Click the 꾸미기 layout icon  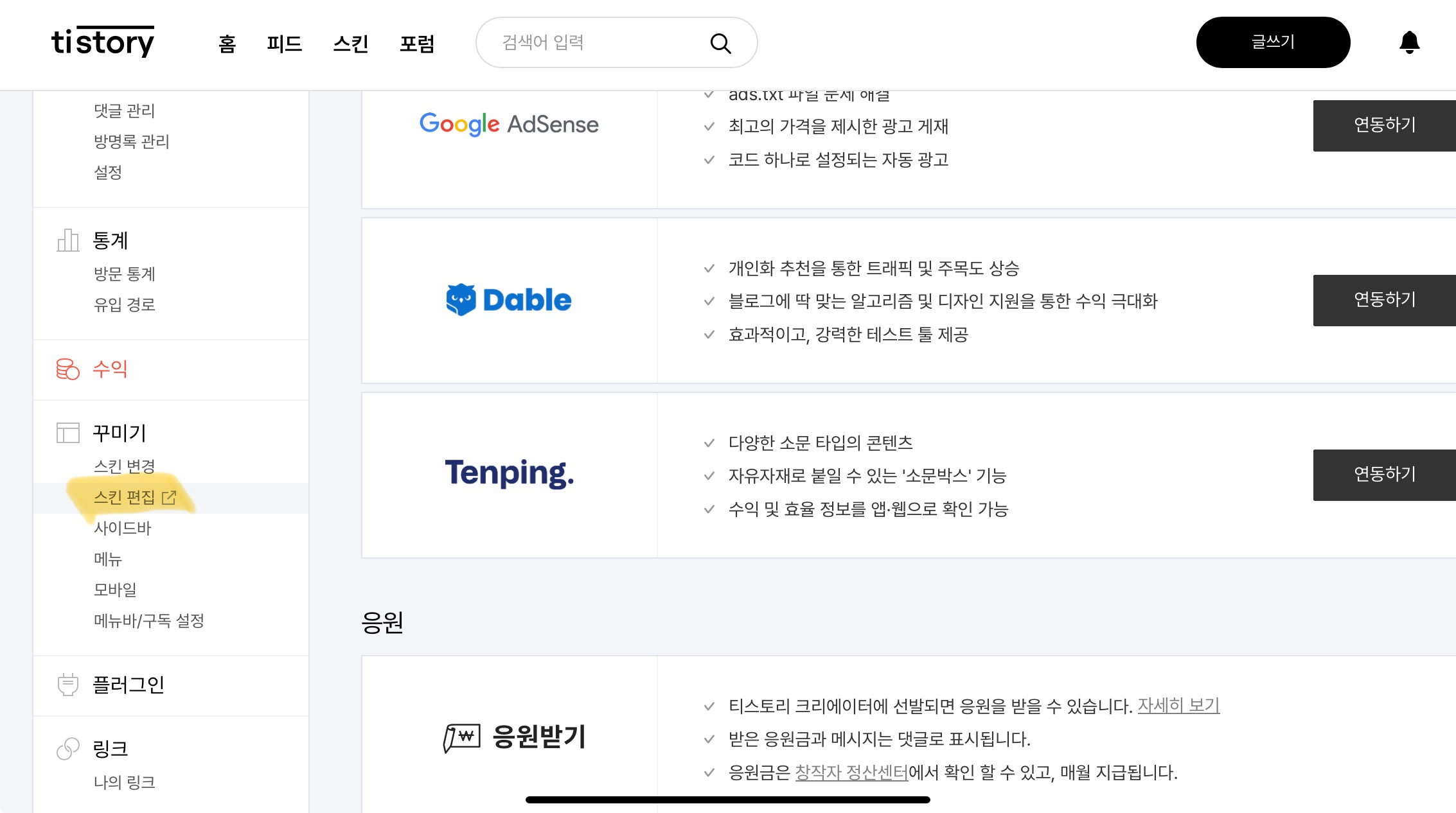click(68, 433)
